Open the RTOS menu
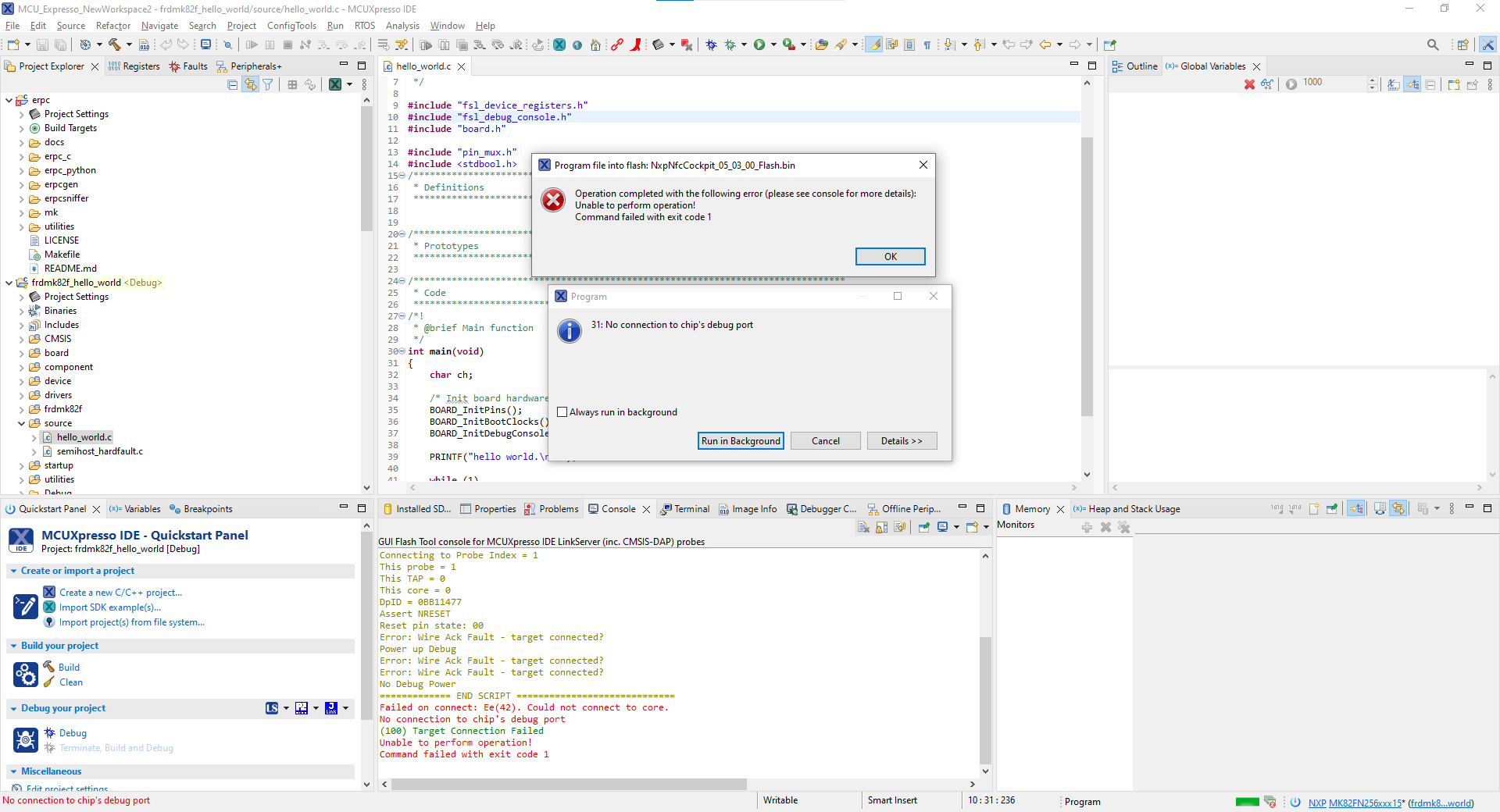This screenshot has height=812, width=1500. (364, 25)
